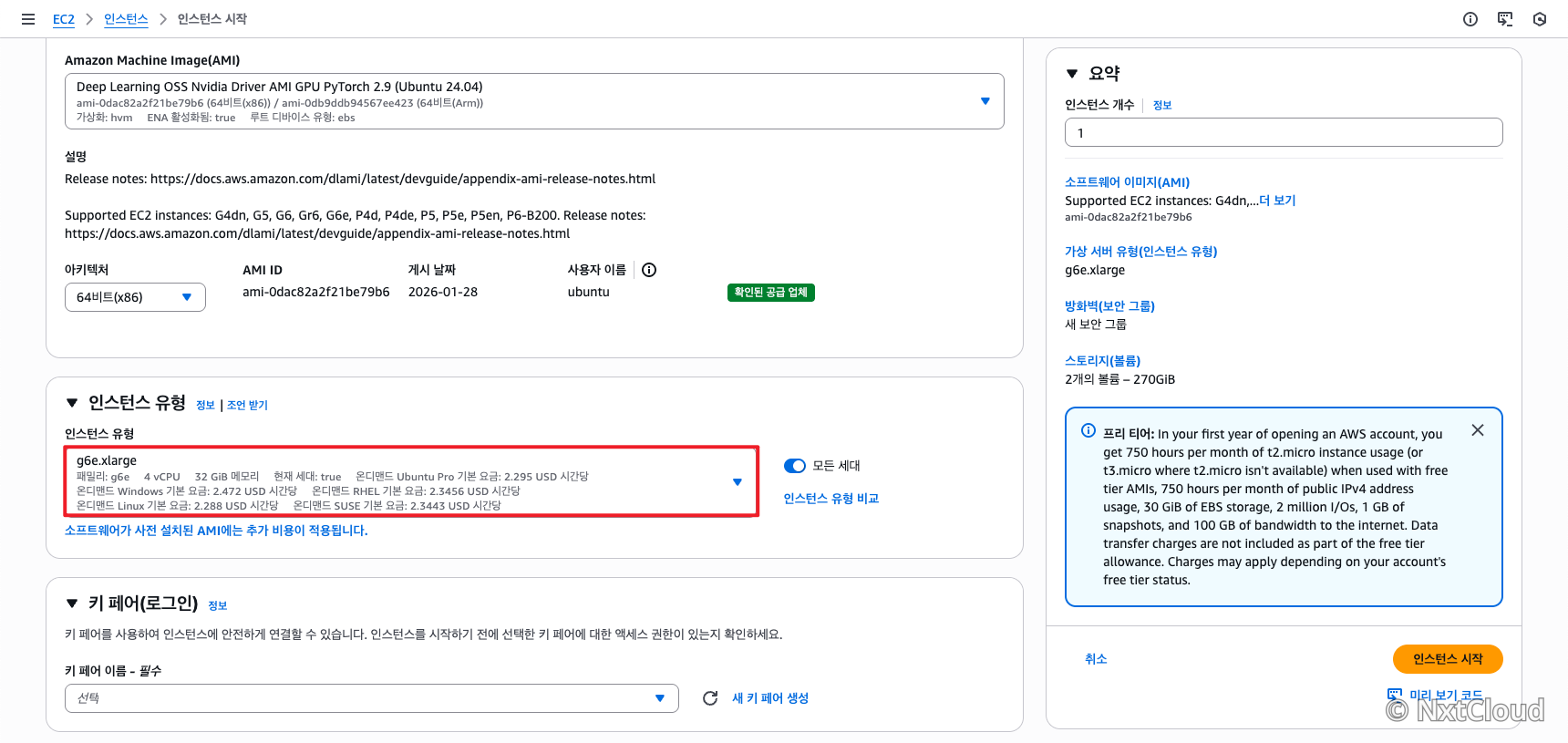
Task: Open 소프트웨어 이미지(AMI) summary link
Action: point(1127,182)
